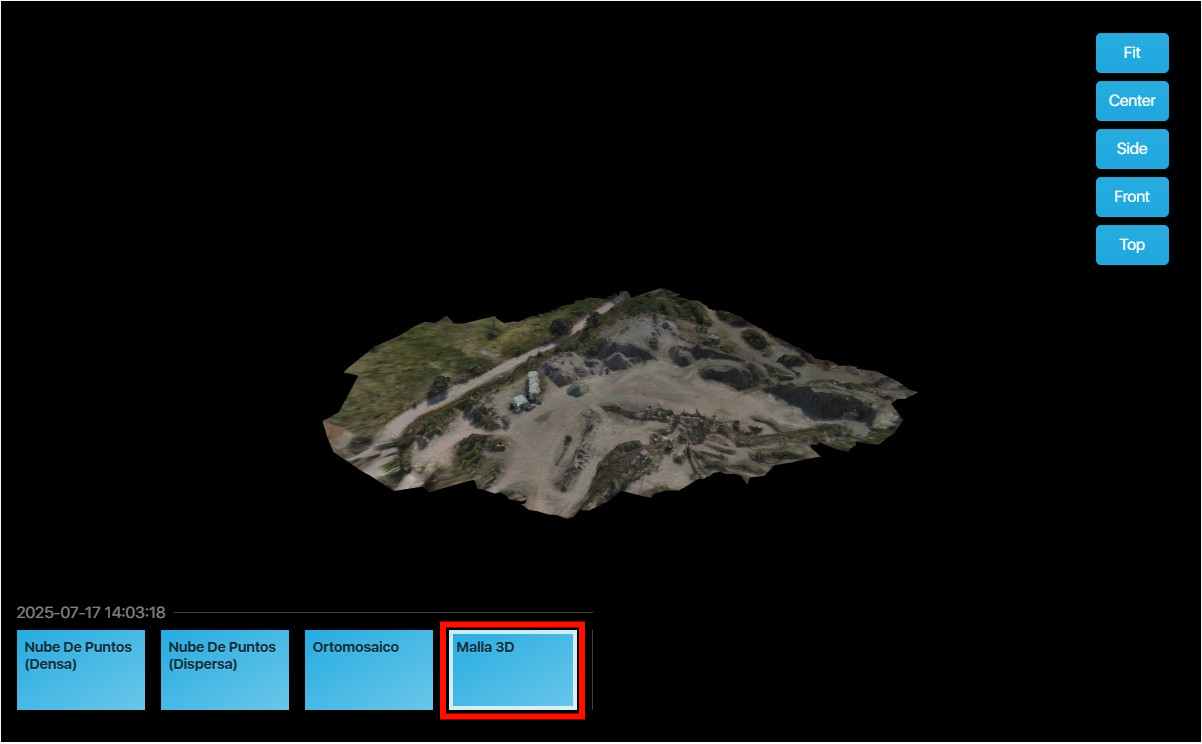The height and width of the screenshot is (744, 1202).
Task: Open the Nube De Puntos (Dispersa) tile
Action: click(x=225, y=670)
